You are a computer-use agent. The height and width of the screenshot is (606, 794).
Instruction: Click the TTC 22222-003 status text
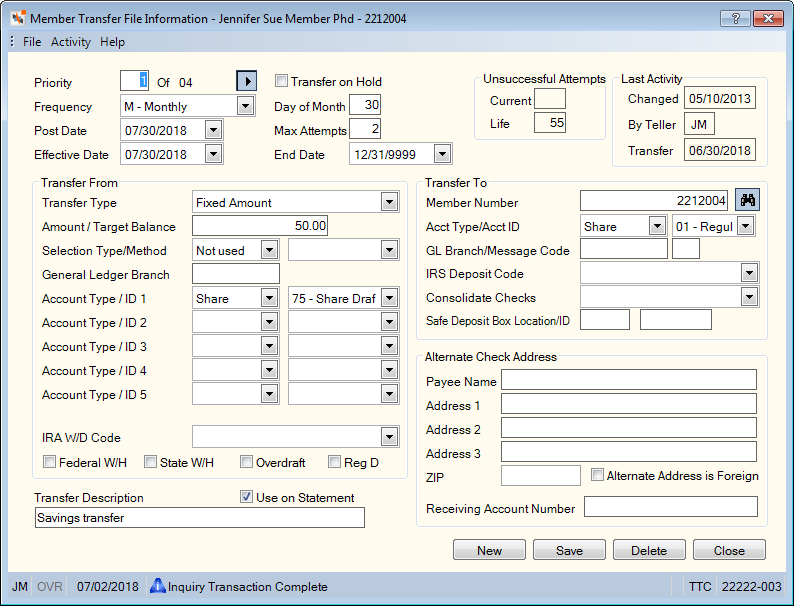pyautogui.click(x=735, y=586)
